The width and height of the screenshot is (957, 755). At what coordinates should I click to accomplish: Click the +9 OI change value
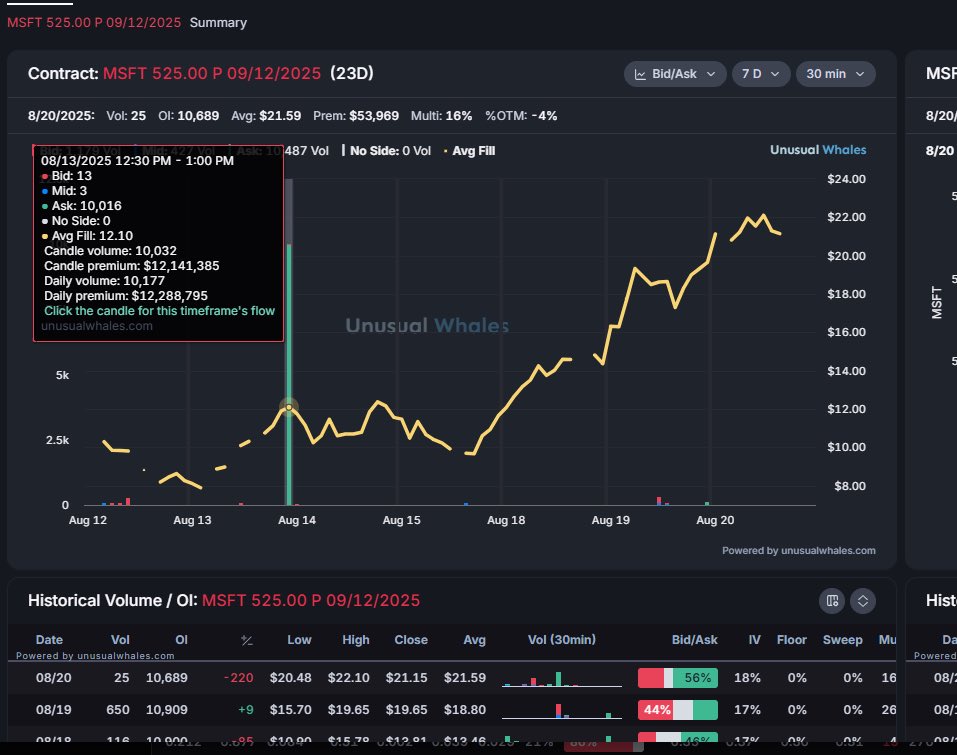click(x=245, y=710)
